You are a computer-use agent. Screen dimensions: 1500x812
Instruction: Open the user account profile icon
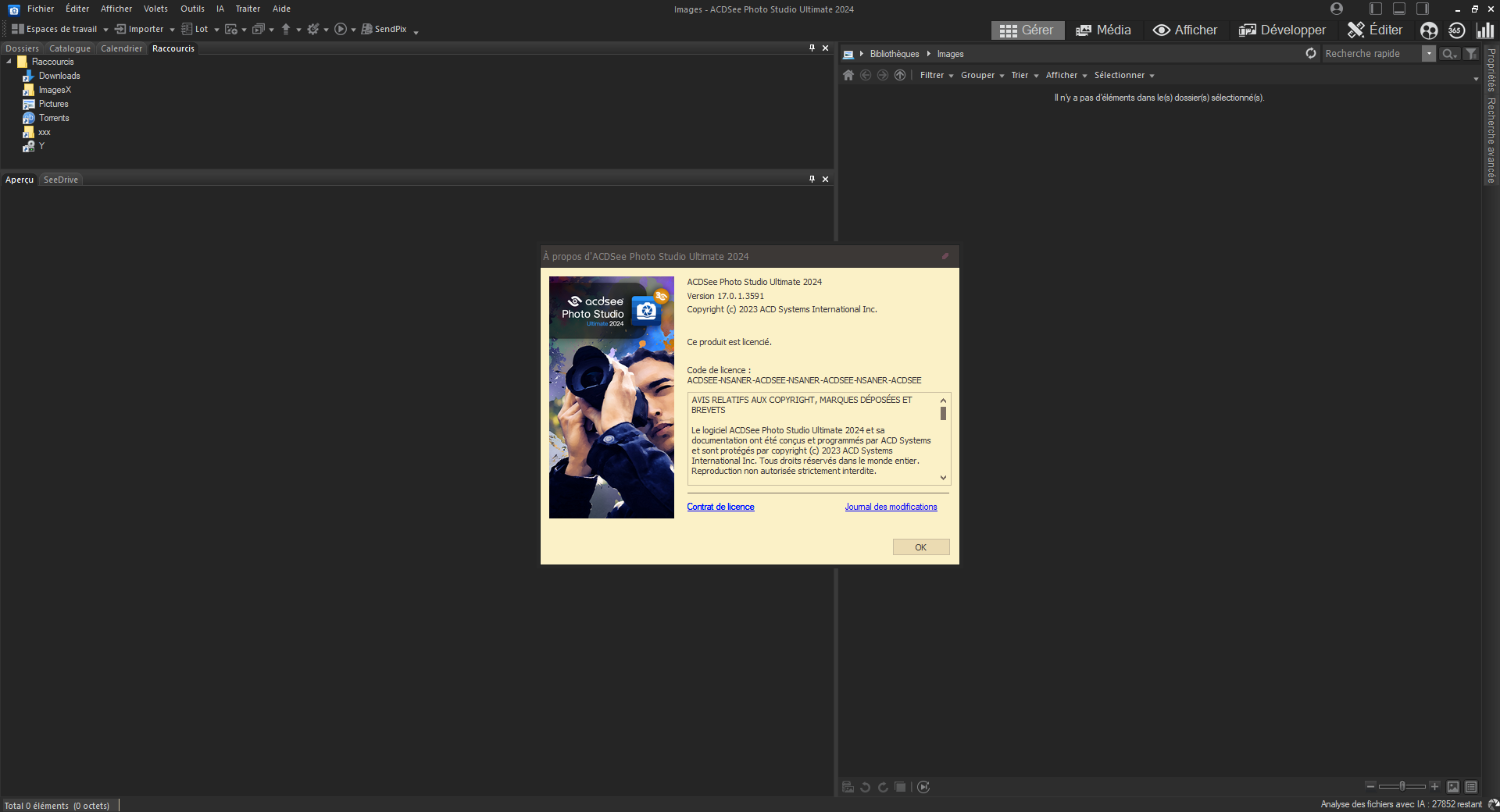click(1337, 9)
